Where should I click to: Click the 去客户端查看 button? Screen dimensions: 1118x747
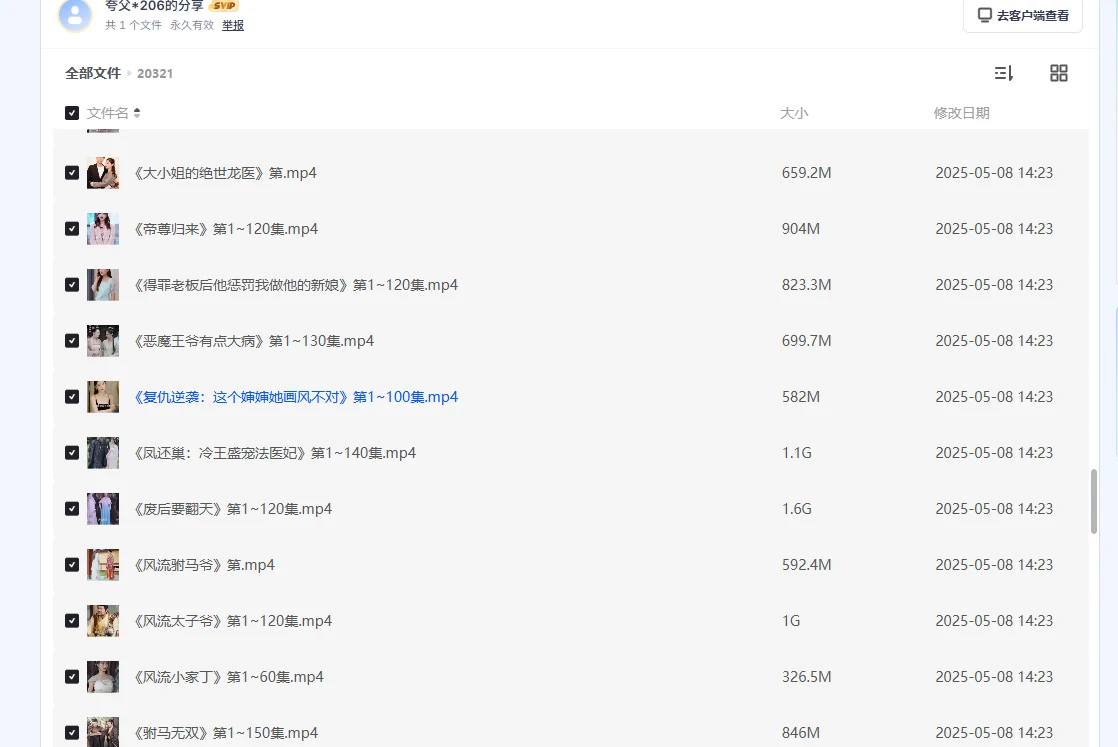coord(1022,15)
